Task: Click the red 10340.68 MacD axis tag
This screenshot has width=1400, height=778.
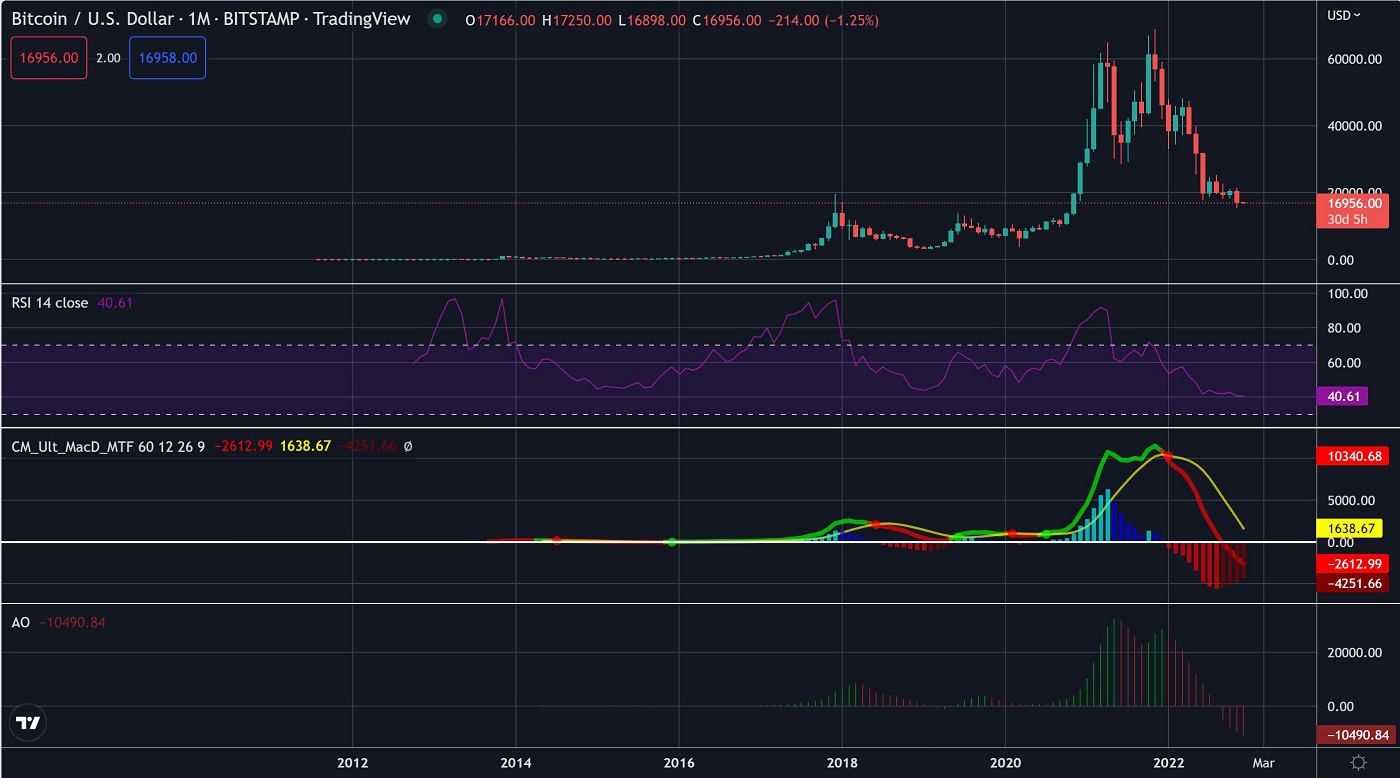Action: tap(1354, 456)
